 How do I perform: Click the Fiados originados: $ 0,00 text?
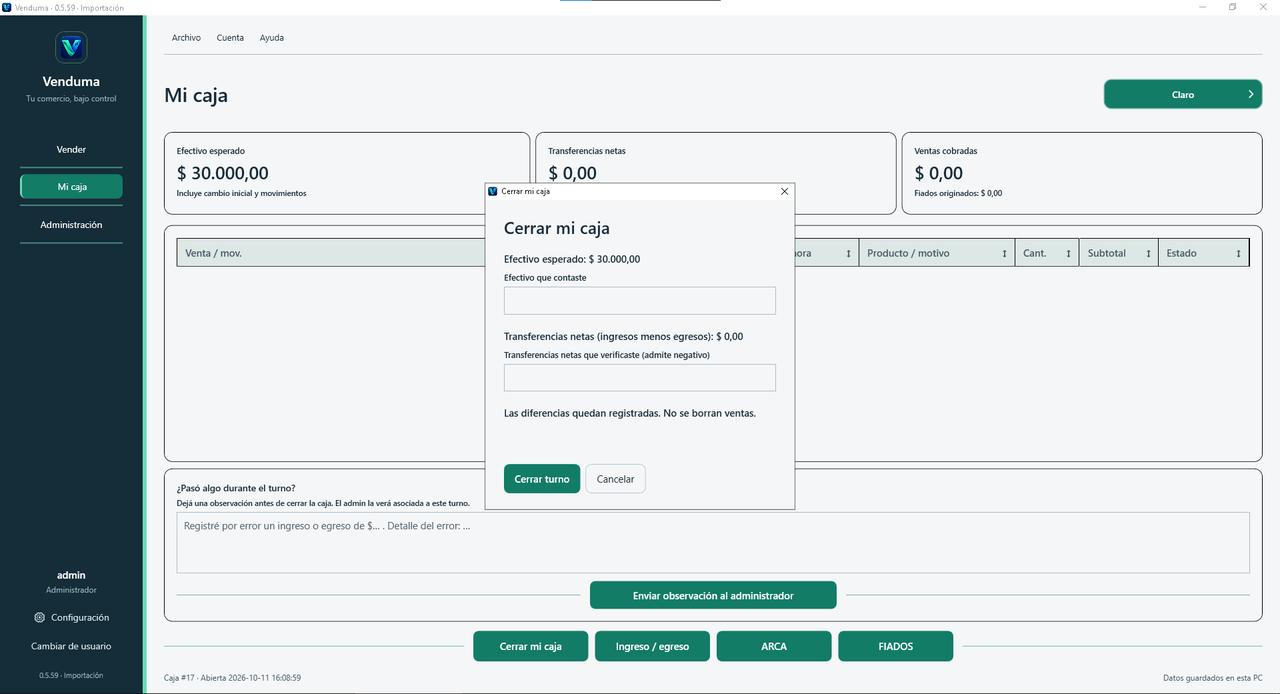pyautogui.click(x=958, y=193)
